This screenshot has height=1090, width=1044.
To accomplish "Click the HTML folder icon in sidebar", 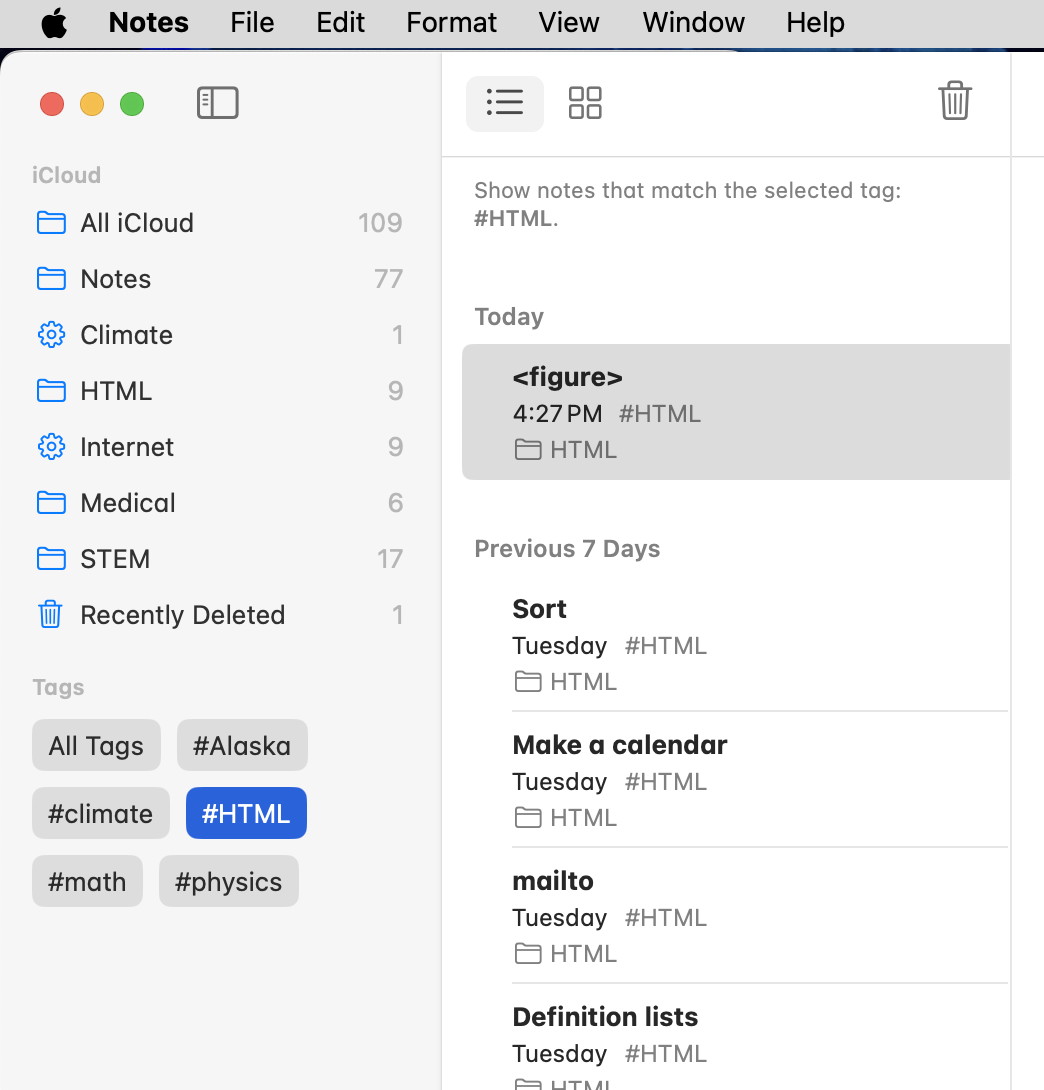I will coord(51,391).
